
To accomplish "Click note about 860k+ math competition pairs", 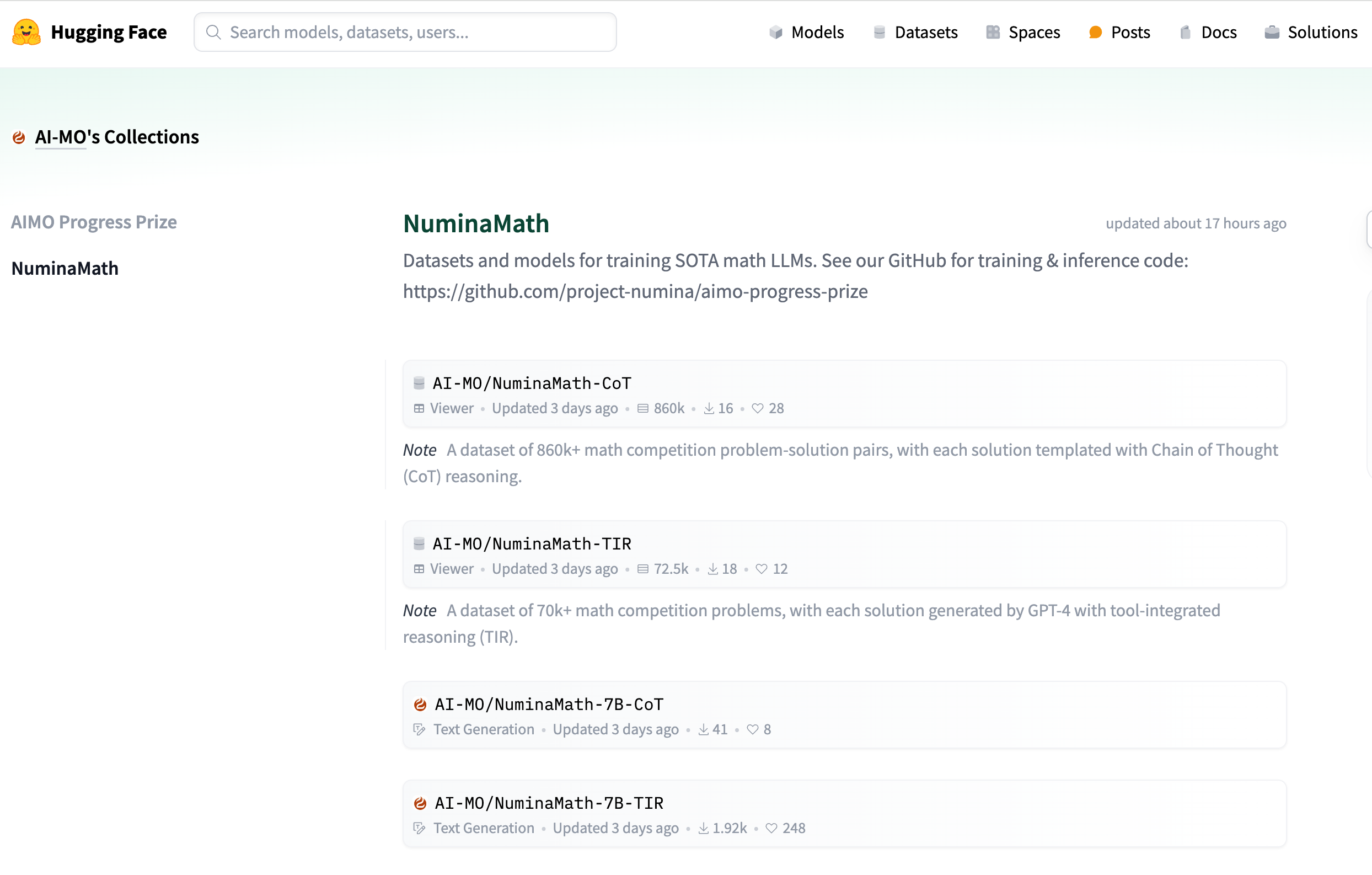I will (x=840, y=463).
